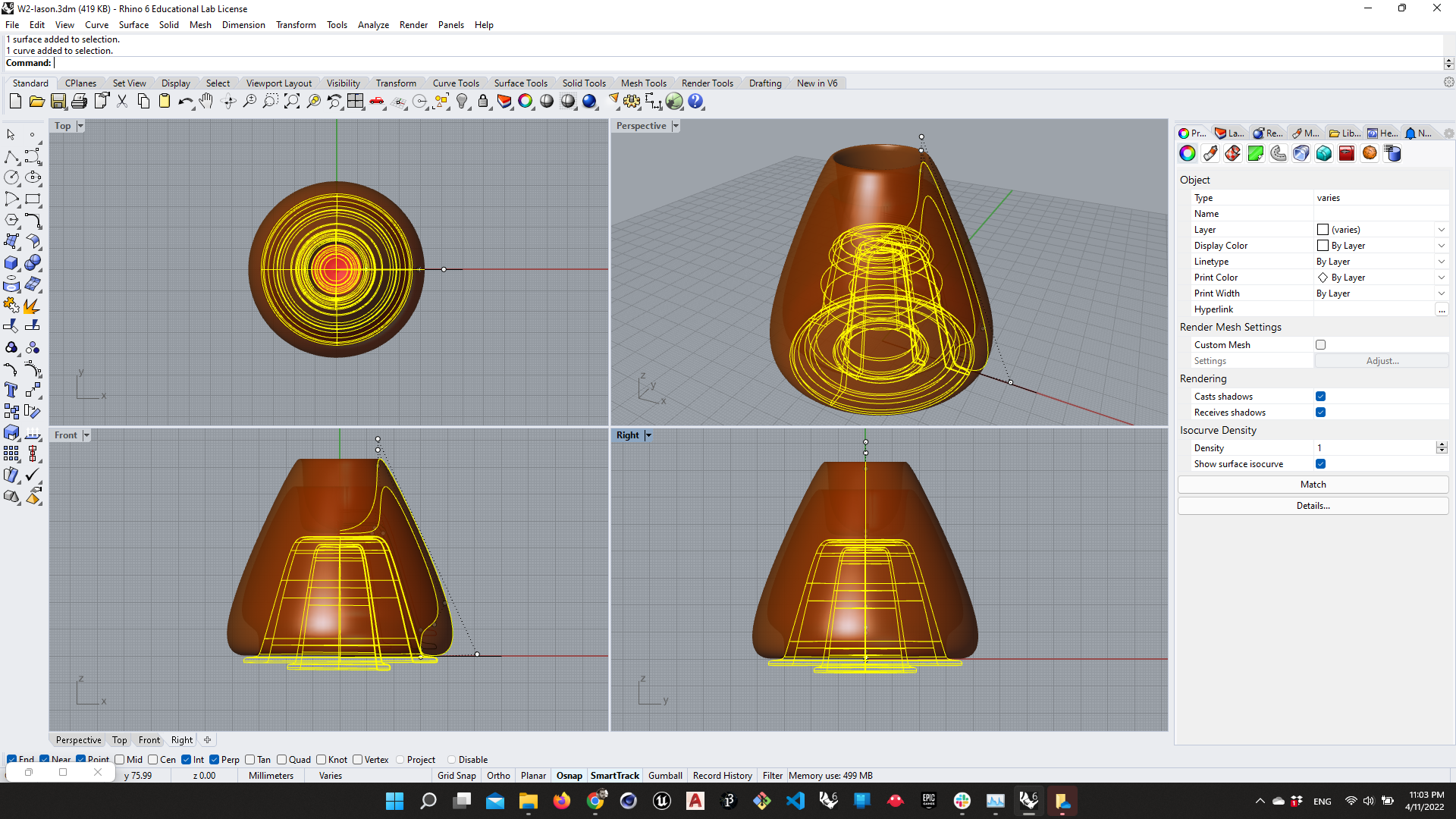Click the four-viewport layout icon
This screenshot has width=1456, height=819.
click(356, 101)
